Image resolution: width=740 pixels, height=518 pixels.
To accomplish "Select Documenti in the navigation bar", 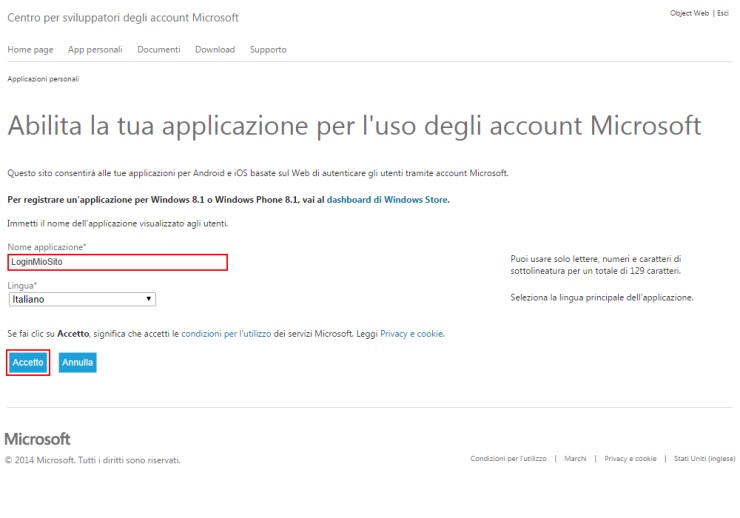I will click(158, 50).
